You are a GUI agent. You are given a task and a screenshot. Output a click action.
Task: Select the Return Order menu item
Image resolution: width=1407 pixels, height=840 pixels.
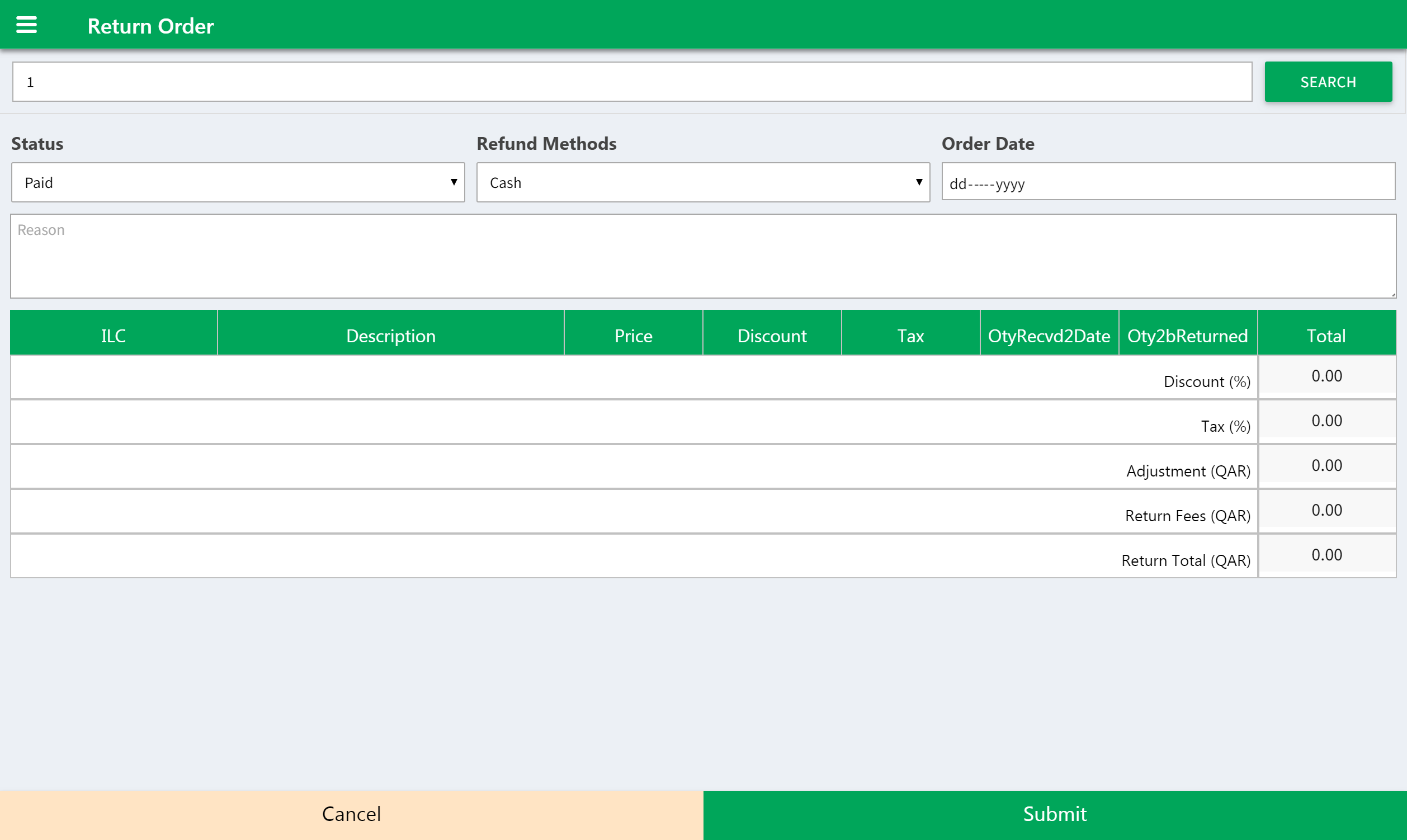tap(150, 25)
